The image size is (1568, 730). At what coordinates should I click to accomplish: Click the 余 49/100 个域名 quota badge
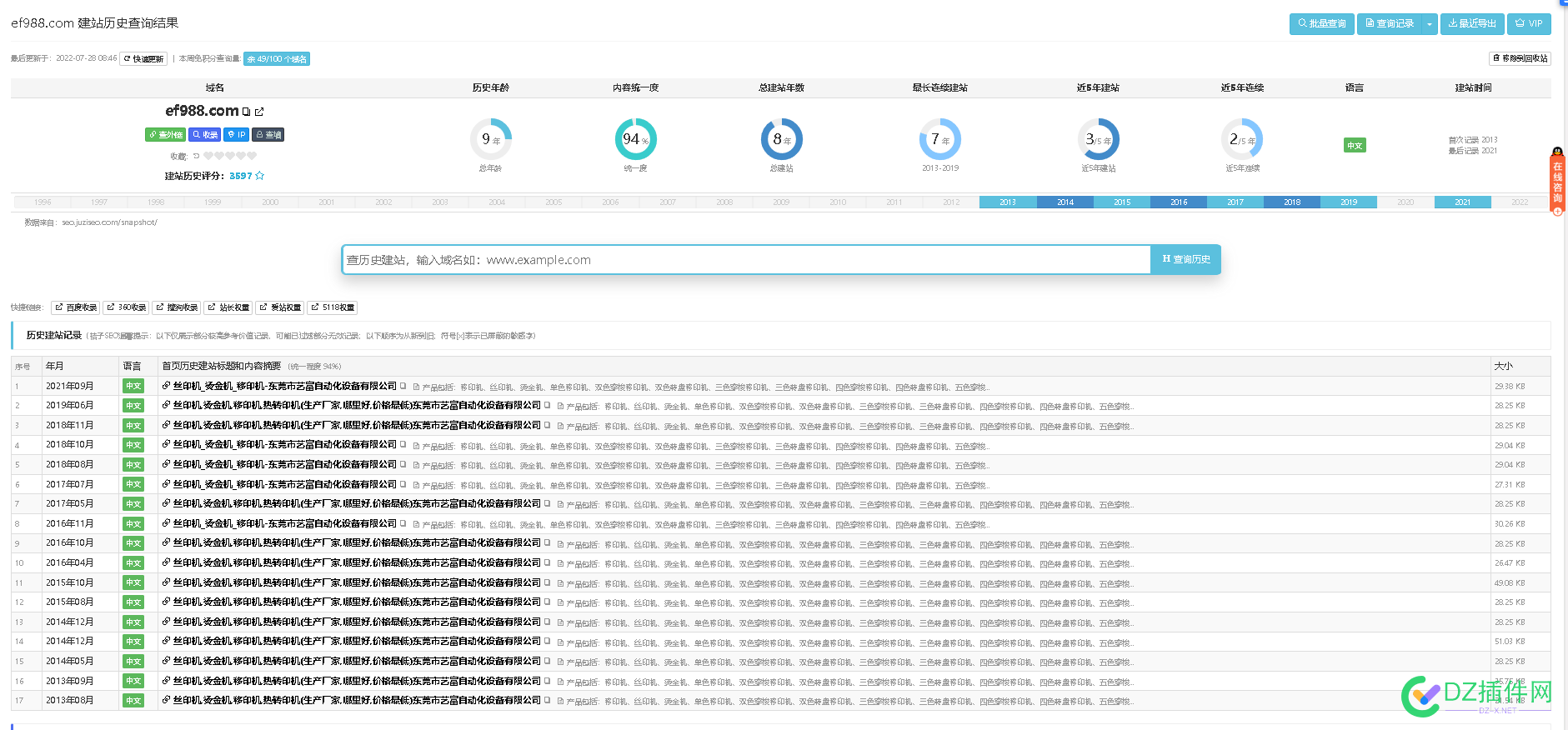point(277,59)
